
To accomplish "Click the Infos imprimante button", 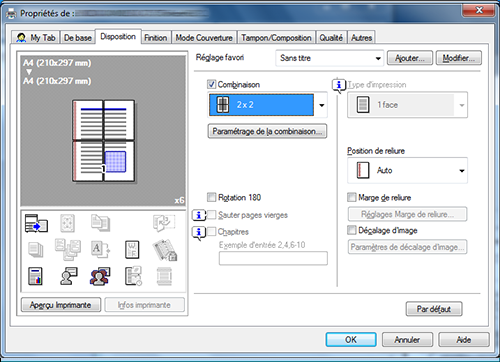I will pyautogui.click(x=144, y=305).
